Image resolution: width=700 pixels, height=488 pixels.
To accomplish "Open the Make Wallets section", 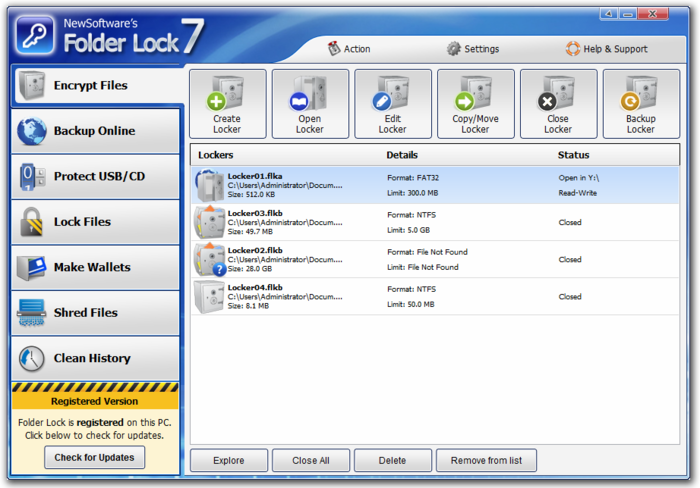I will pos(96,267).
